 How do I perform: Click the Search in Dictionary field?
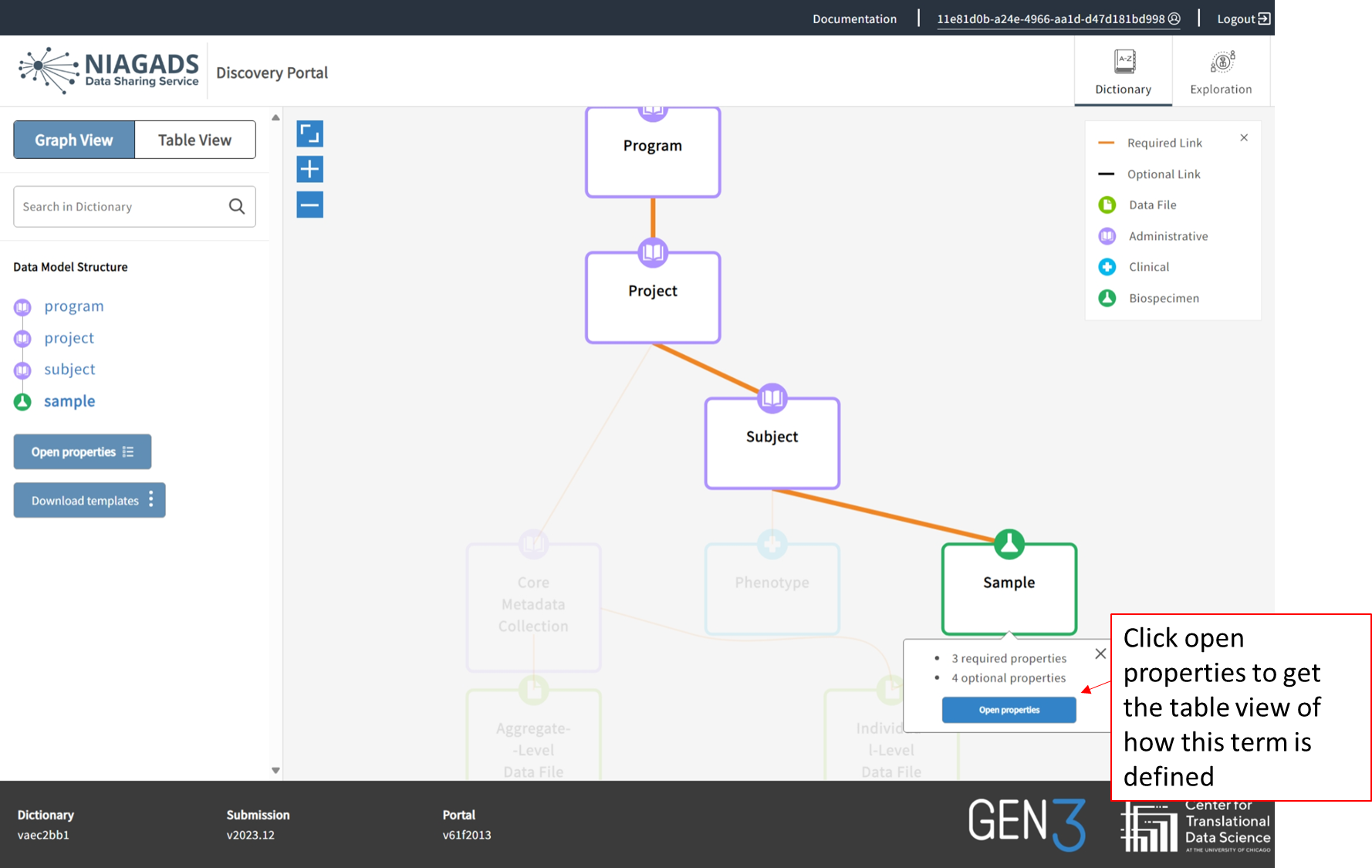tap(120, 206)
